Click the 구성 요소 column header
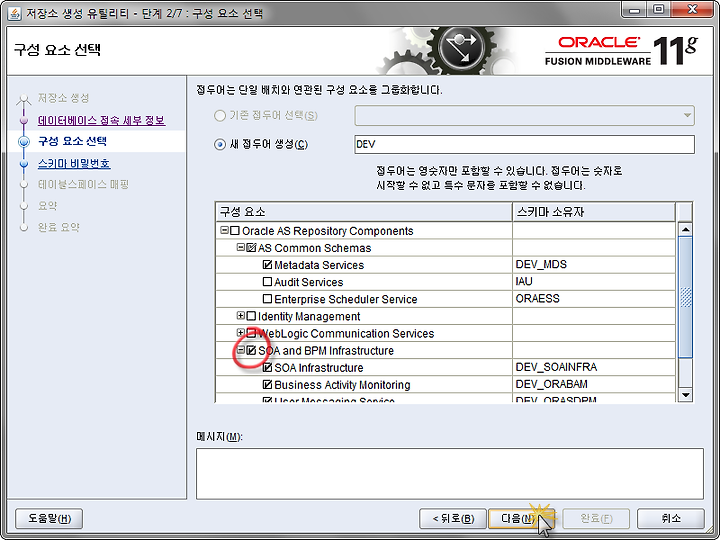The height and width of the screenshot is (540, 720). click(x=364, y=212)
